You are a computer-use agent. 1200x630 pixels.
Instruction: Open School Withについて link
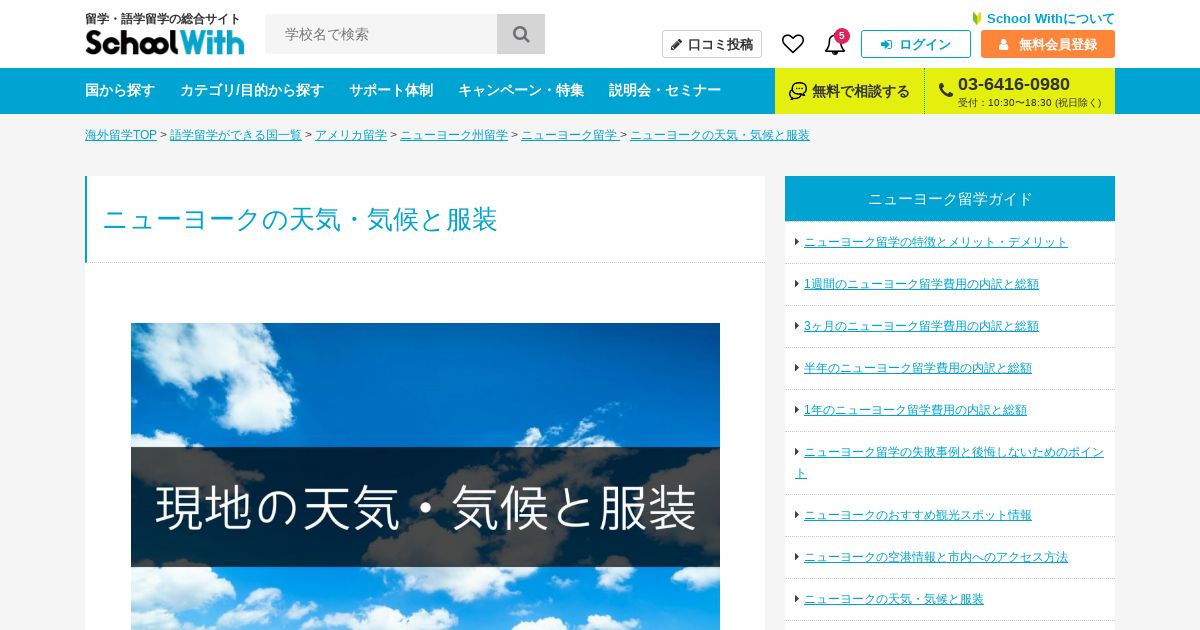1043,18
